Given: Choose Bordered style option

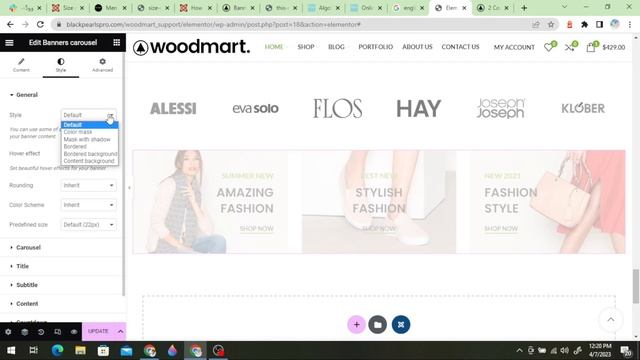Looking at the screenshot, I should click(90, 146).
